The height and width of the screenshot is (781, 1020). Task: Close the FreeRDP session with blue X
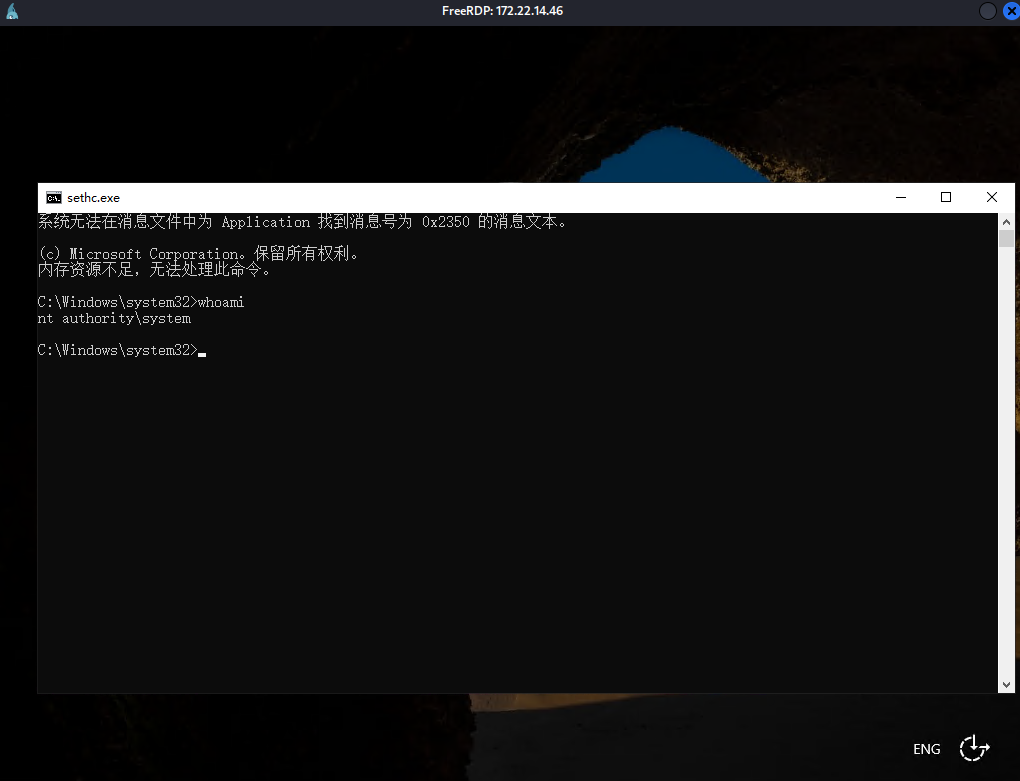pyautogui.click(x=1010, y=11)
